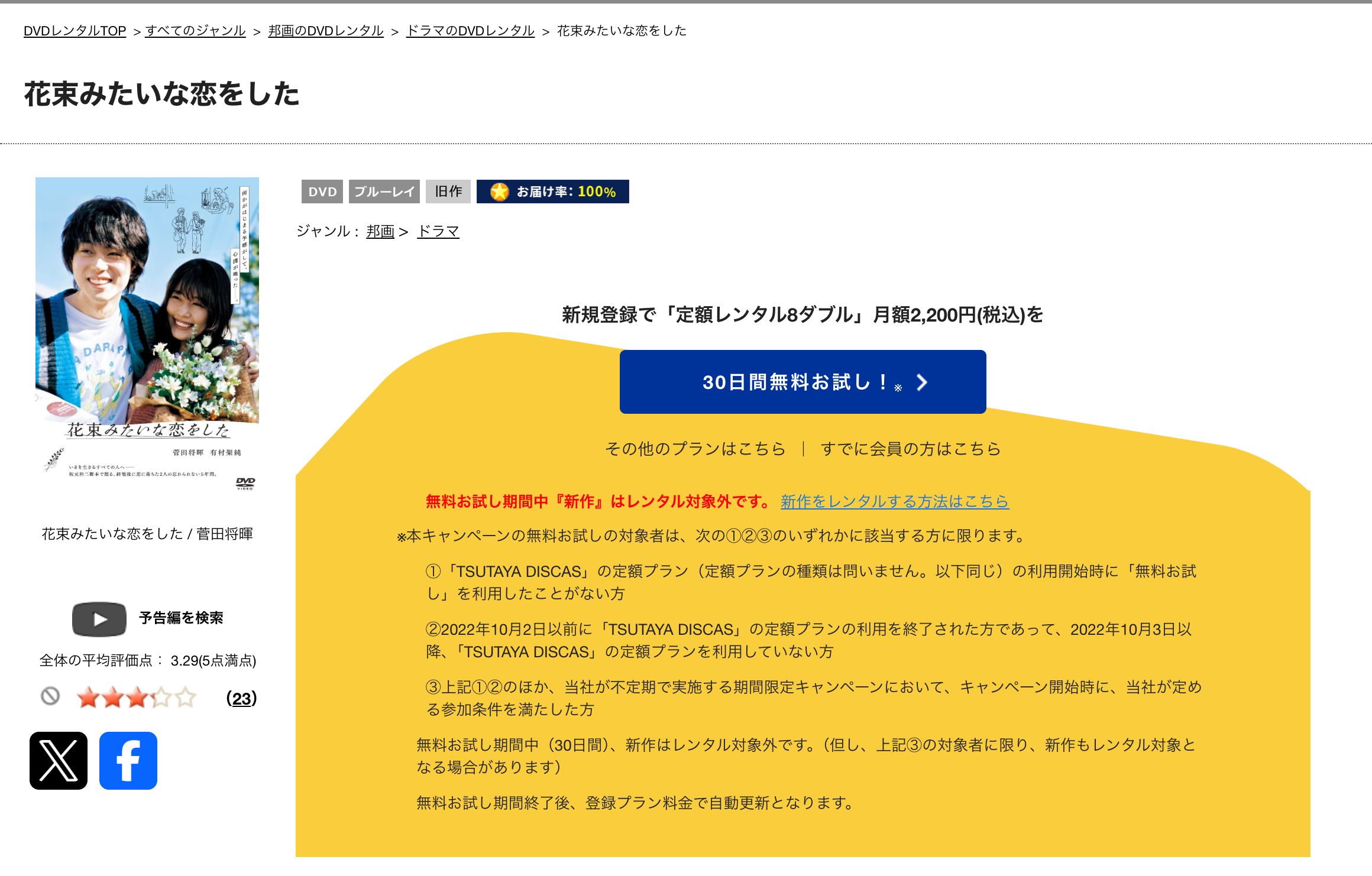Viewport: 1372px width, 876px height.
Task: Click the 邦画 genre link
Action: 380,231
